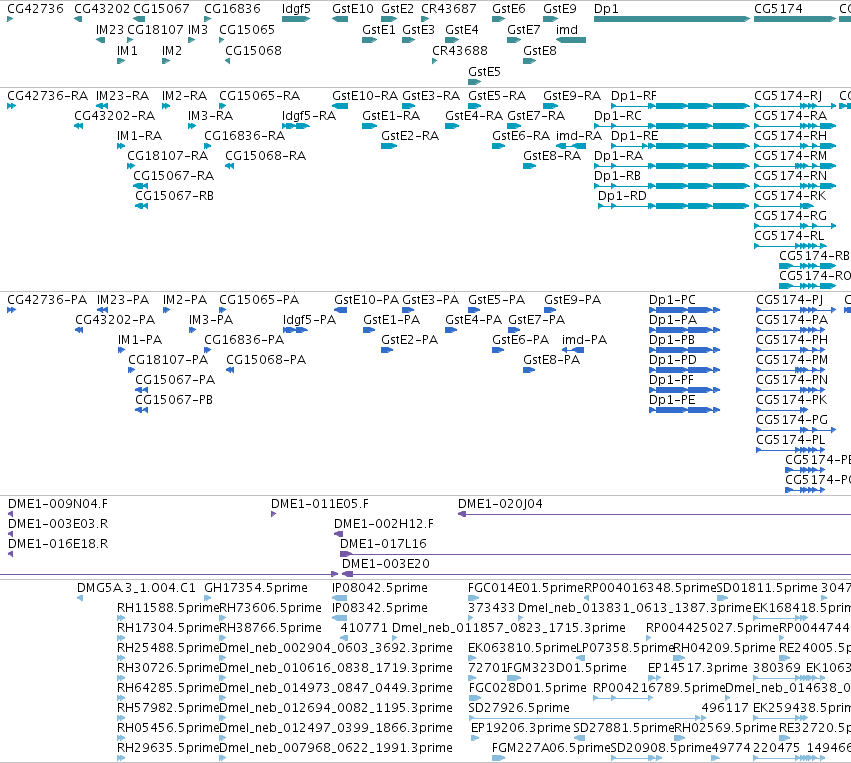Select the CG42736-RA transcript label
Screen dimensions: 851x763
[48, 96]
